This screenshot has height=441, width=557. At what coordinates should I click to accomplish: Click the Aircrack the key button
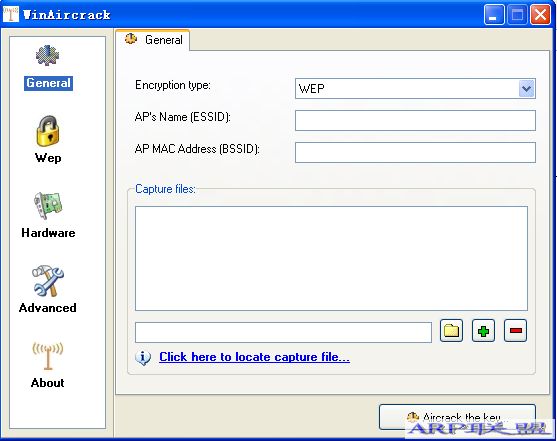click(457, 417)
